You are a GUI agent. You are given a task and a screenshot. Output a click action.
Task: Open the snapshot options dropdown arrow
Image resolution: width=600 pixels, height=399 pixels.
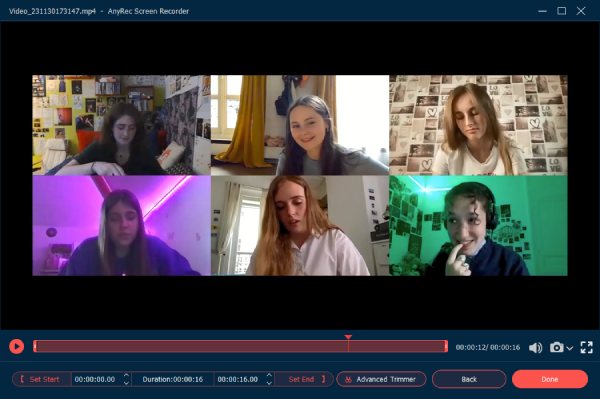coord(569,348)
